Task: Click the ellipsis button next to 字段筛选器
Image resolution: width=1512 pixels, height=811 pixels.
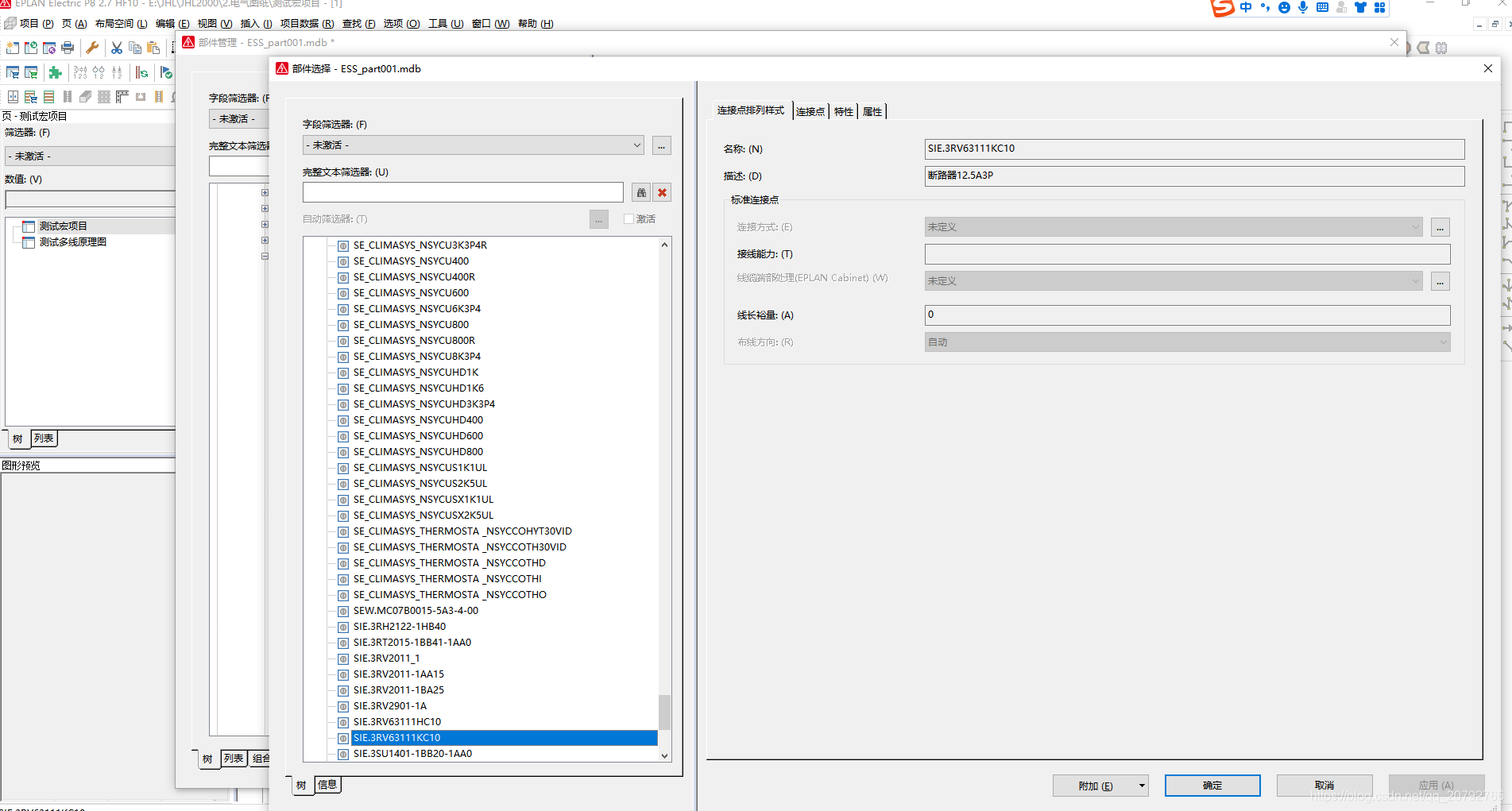Action: [661, 145]
